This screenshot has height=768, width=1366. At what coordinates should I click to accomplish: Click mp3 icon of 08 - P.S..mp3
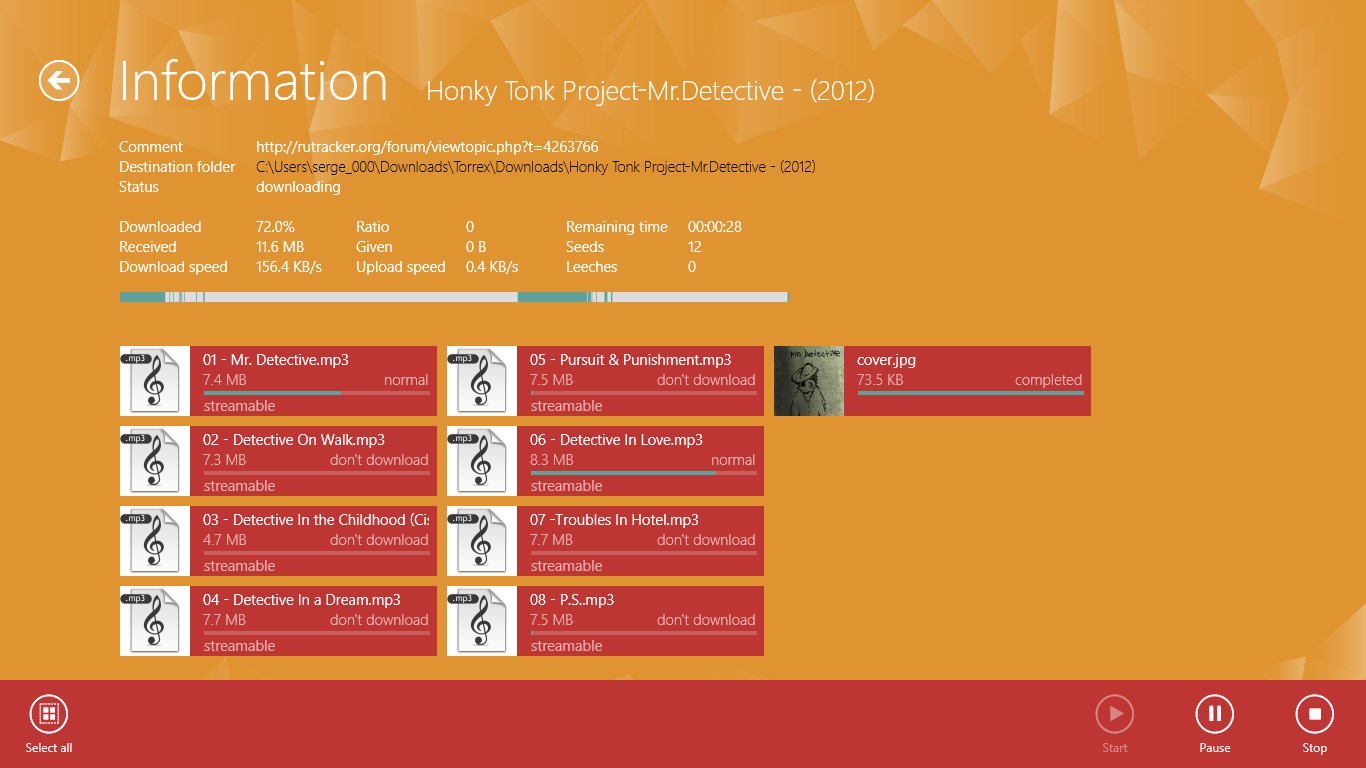(x=482, y=621)
